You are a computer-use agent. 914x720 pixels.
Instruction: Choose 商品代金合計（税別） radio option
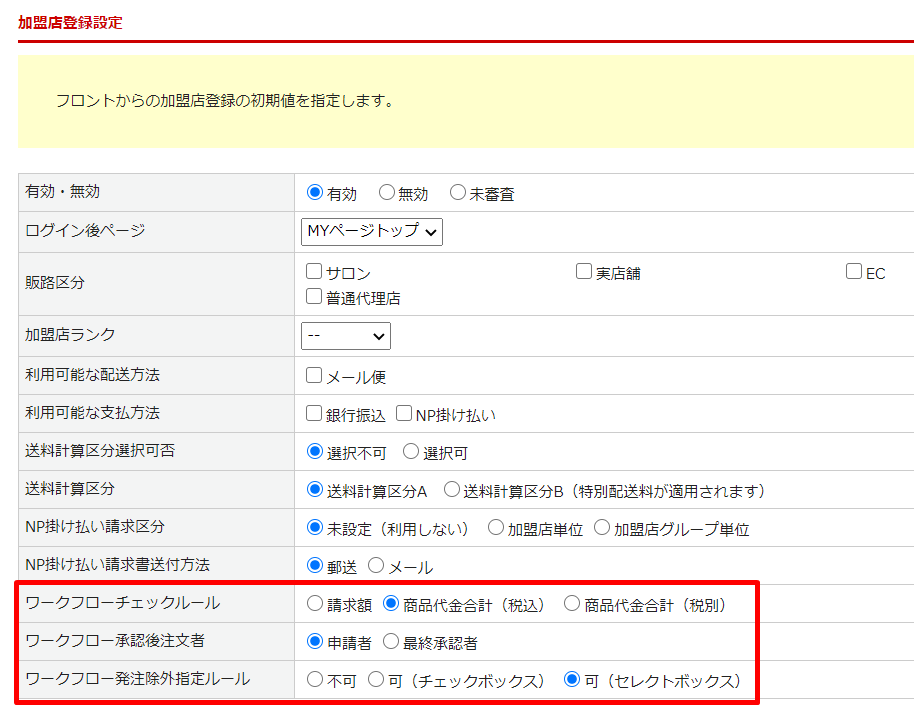572,604
